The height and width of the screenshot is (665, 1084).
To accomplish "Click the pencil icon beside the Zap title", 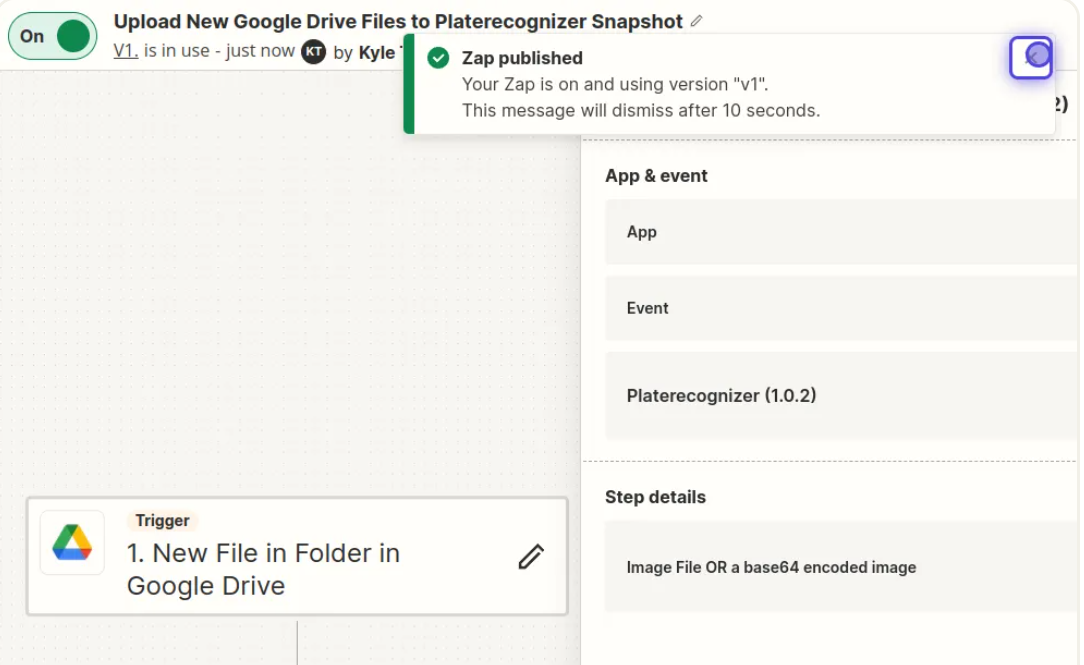I will (697, 21).
